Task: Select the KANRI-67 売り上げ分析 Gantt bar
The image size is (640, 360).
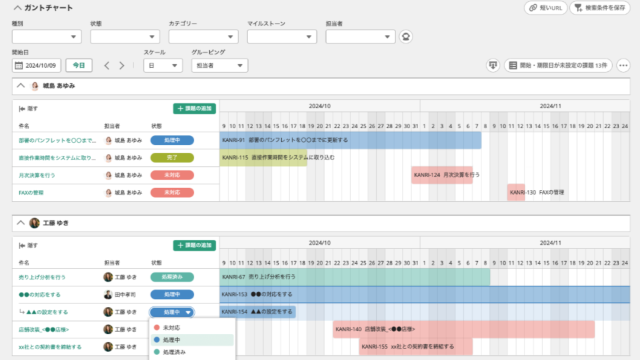Action: pos(355,277)
